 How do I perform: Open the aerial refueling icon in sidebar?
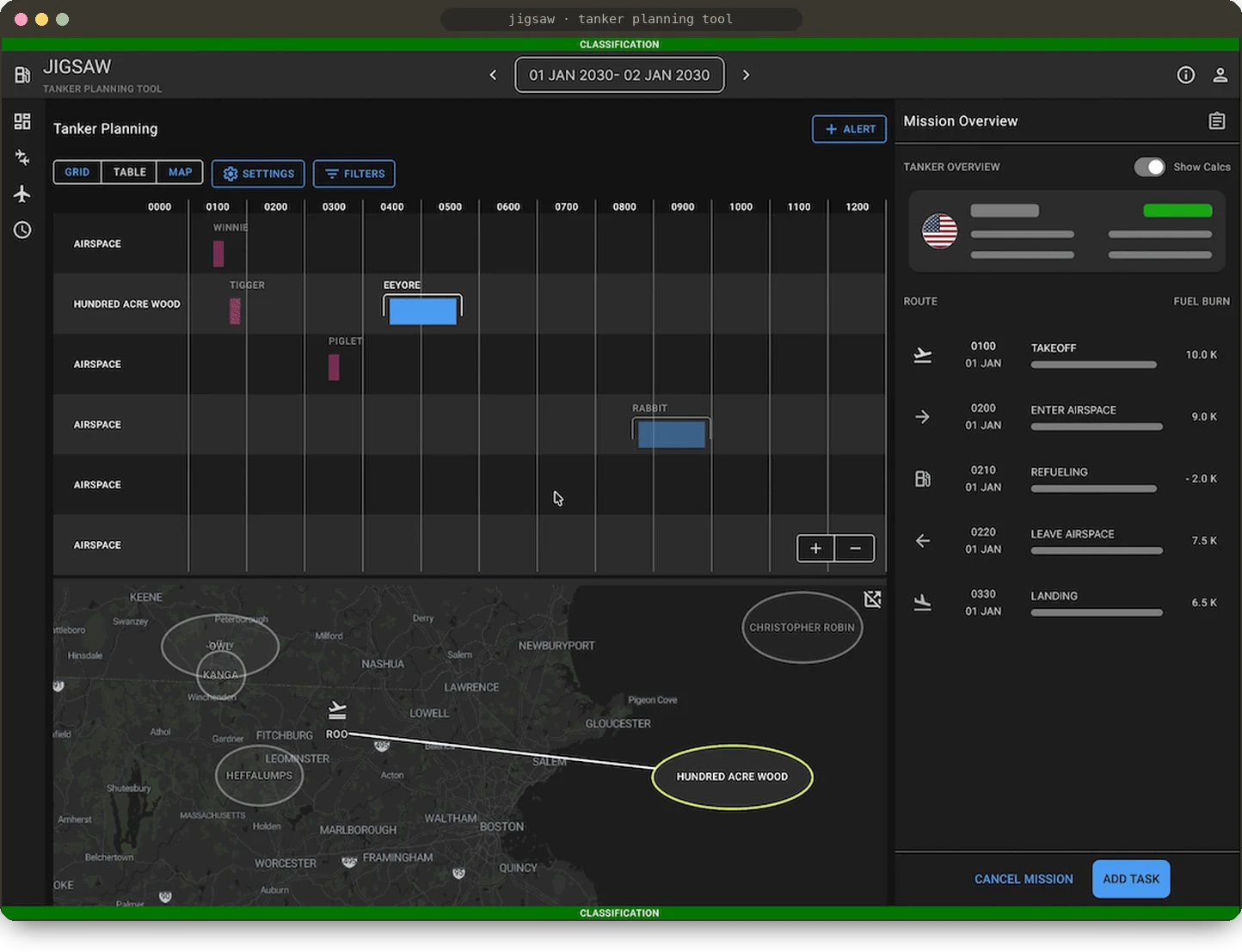tap(22, 157)
